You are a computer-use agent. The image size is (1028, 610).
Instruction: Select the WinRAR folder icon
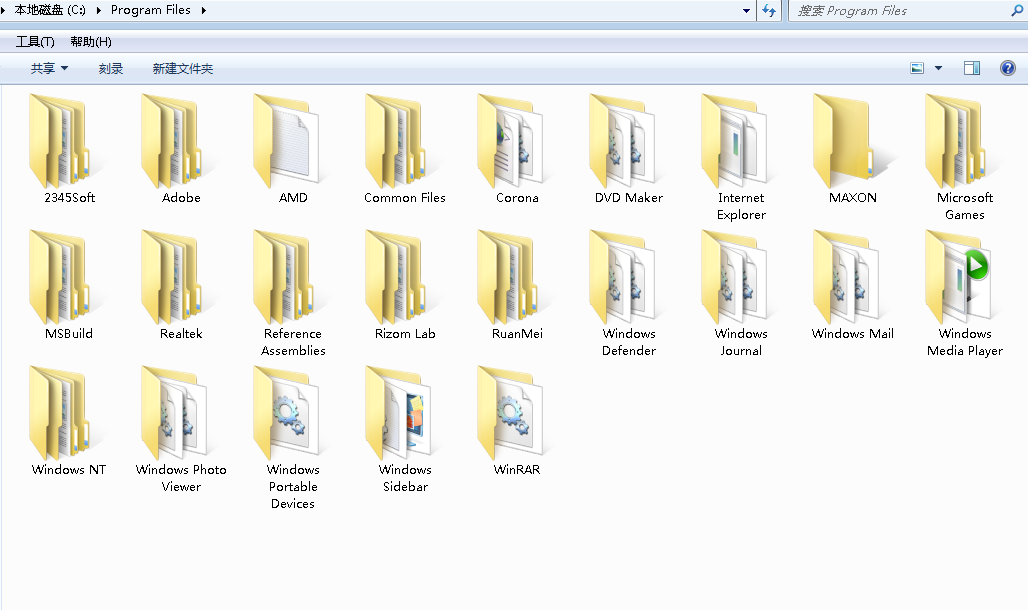(x=510, y=413)
